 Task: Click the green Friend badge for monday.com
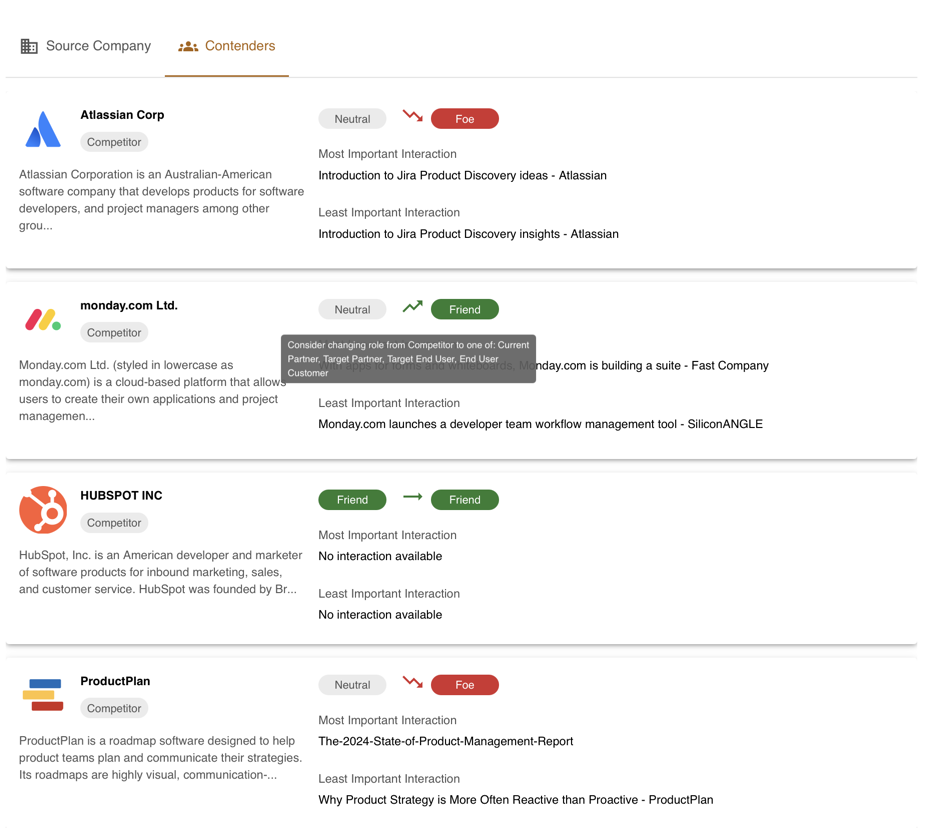pyautogui.click(x=464, y=310)
